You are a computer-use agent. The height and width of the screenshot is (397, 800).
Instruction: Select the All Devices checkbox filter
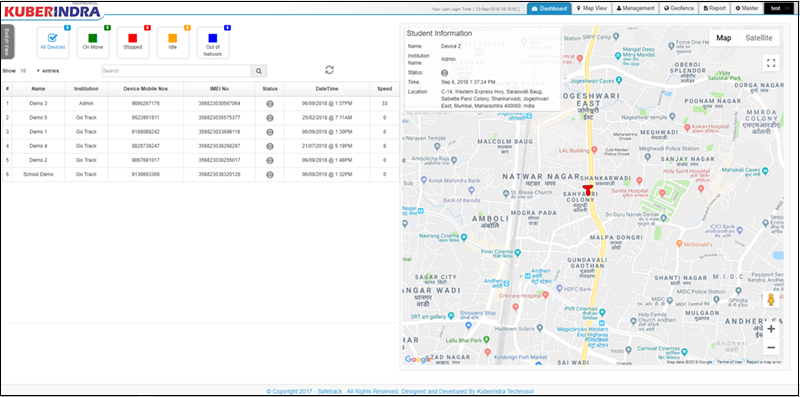(x=53, y=42)
